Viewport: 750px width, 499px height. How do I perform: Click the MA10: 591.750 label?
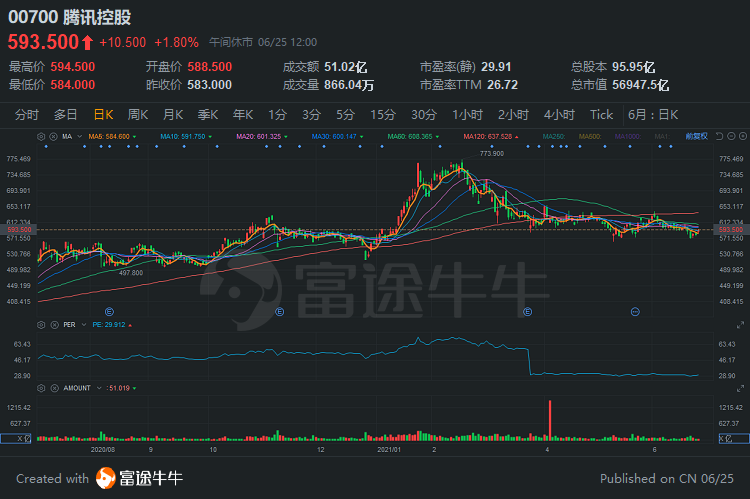pos(183,136)
